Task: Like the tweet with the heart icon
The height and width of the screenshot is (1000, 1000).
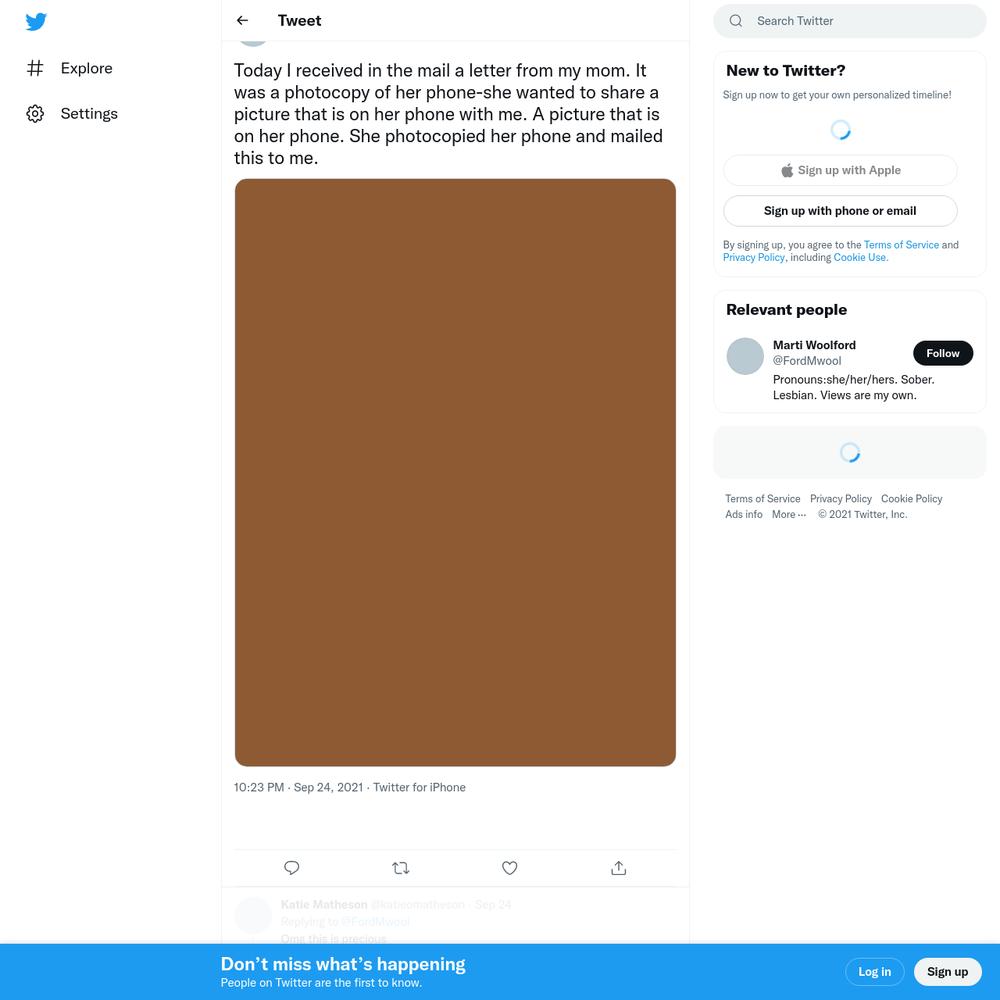Action: coord(510,867)
